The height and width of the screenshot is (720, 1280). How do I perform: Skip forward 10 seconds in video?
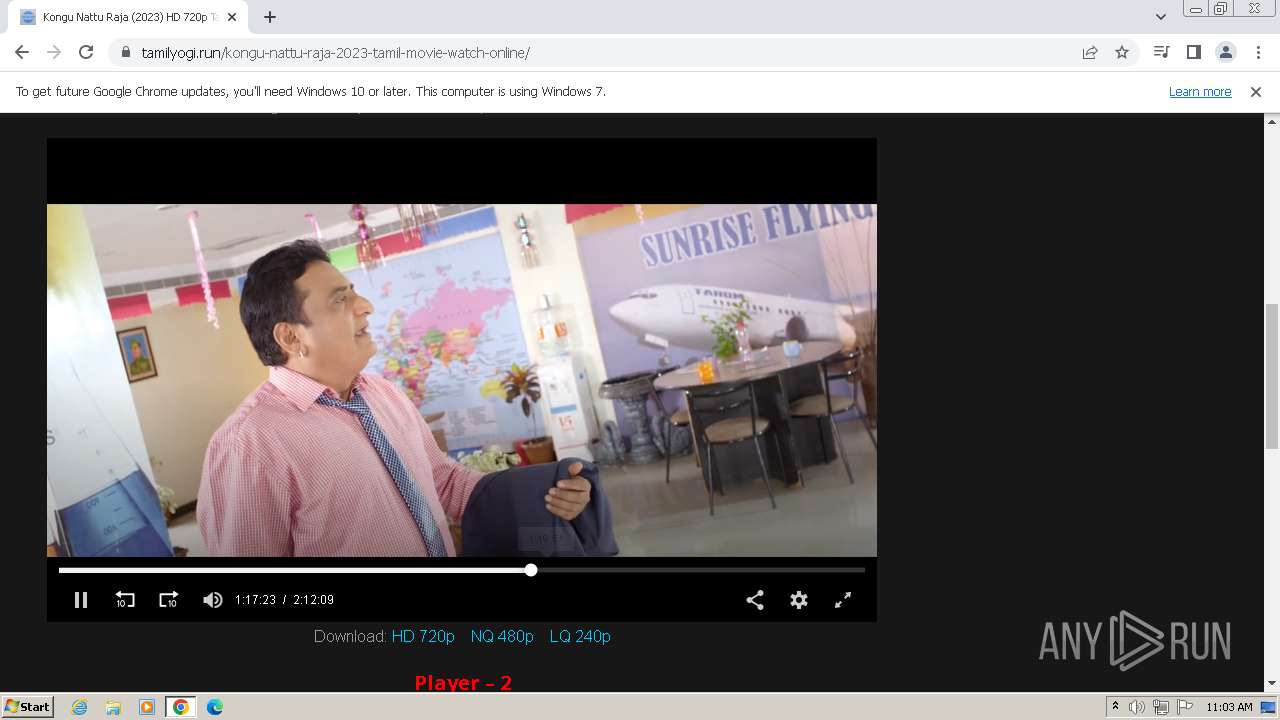pyautogui.click(x=169, y=600)
